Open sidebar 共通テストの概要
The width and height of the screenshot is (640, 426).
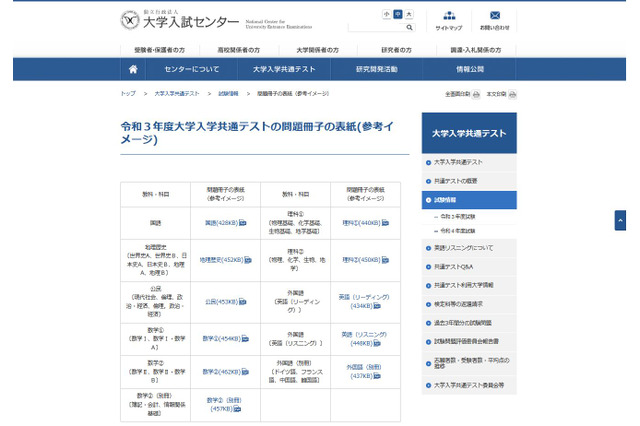click(x=469, y=181)
